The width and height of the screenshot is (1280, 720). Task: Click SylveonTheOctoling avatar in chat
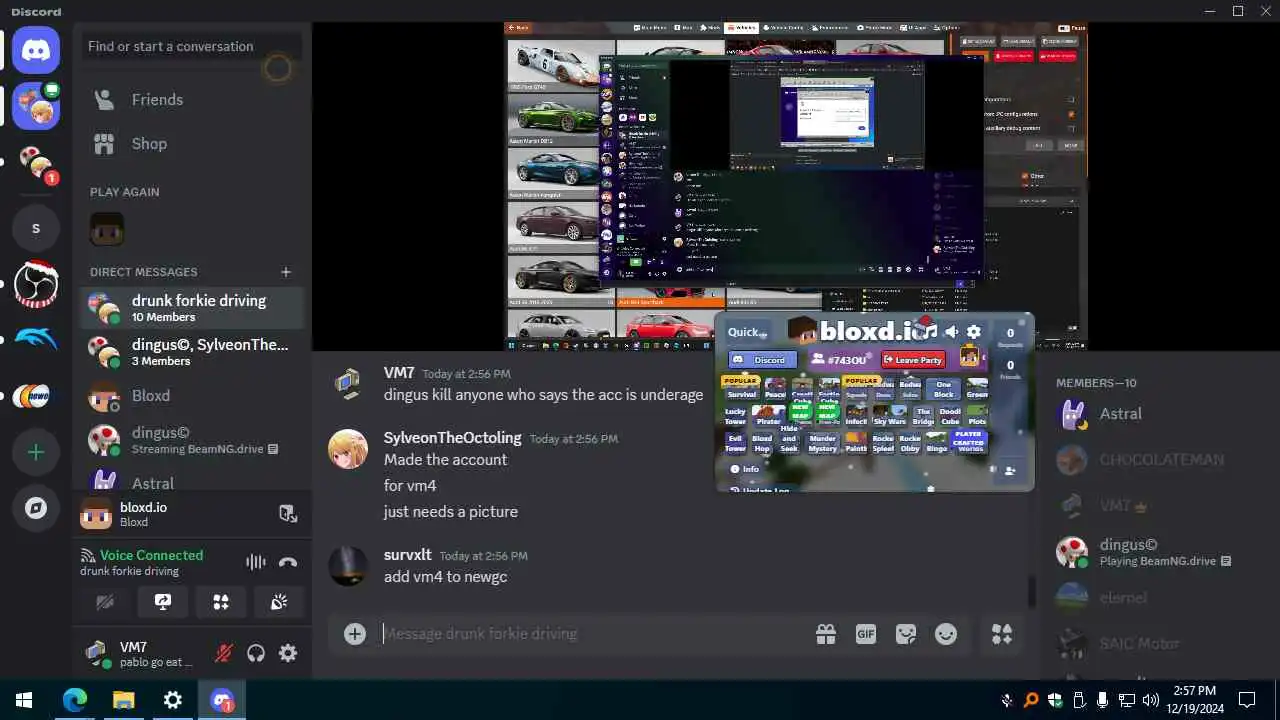pyautogui.click(x=348, y=449)
